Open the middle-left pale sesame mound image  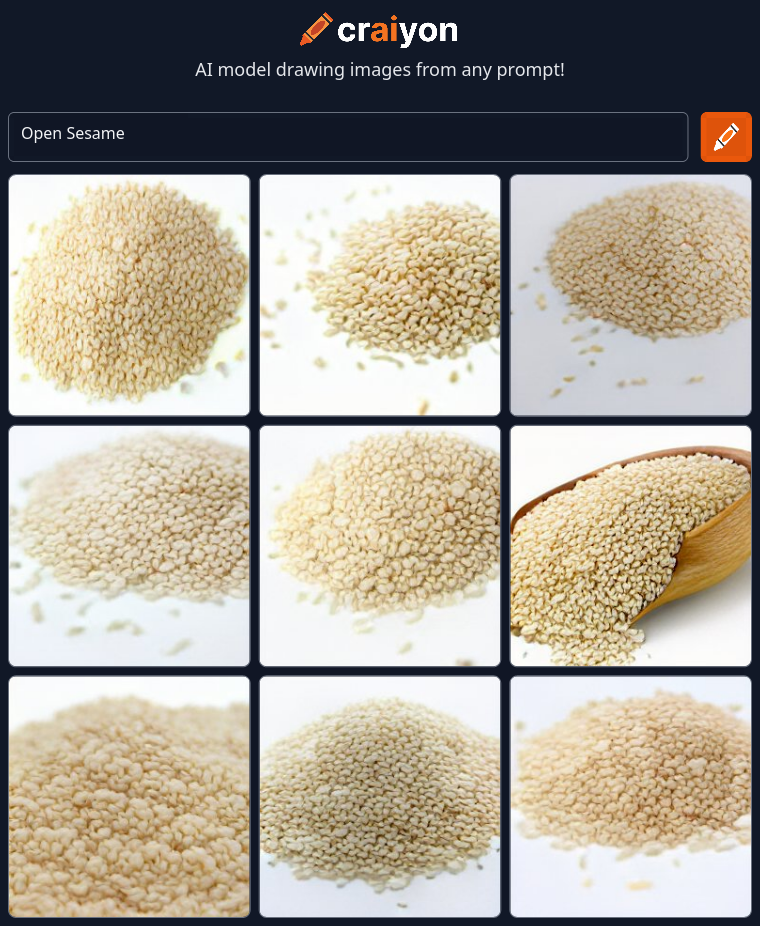129,546
